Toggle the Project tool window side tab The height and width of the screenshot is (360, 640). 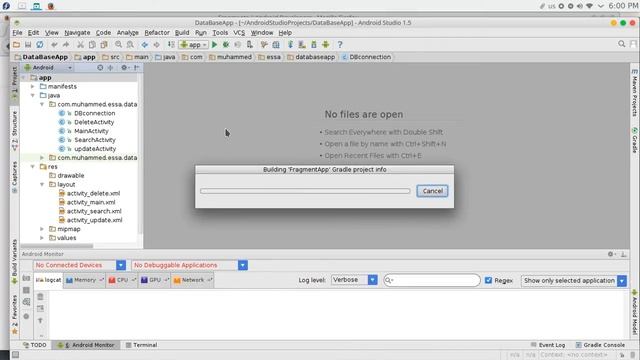[15, 83]
